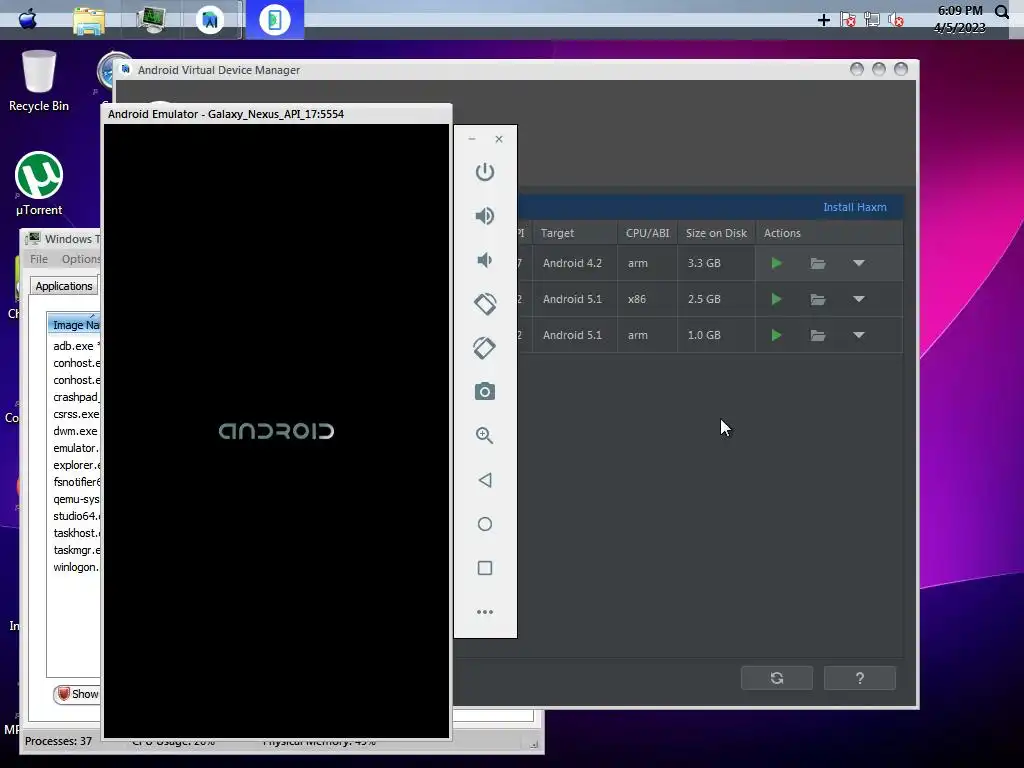Open Task Manager monitor icon in taskbar
Viewport: 1024px width, 768px height.
(151, 20)
